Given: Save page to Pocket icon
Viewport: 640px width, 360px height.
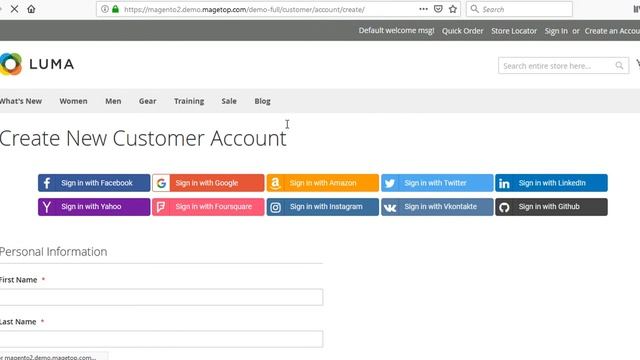Looking at the screenshot, I should pyautogui.click(x=438, y=9).
